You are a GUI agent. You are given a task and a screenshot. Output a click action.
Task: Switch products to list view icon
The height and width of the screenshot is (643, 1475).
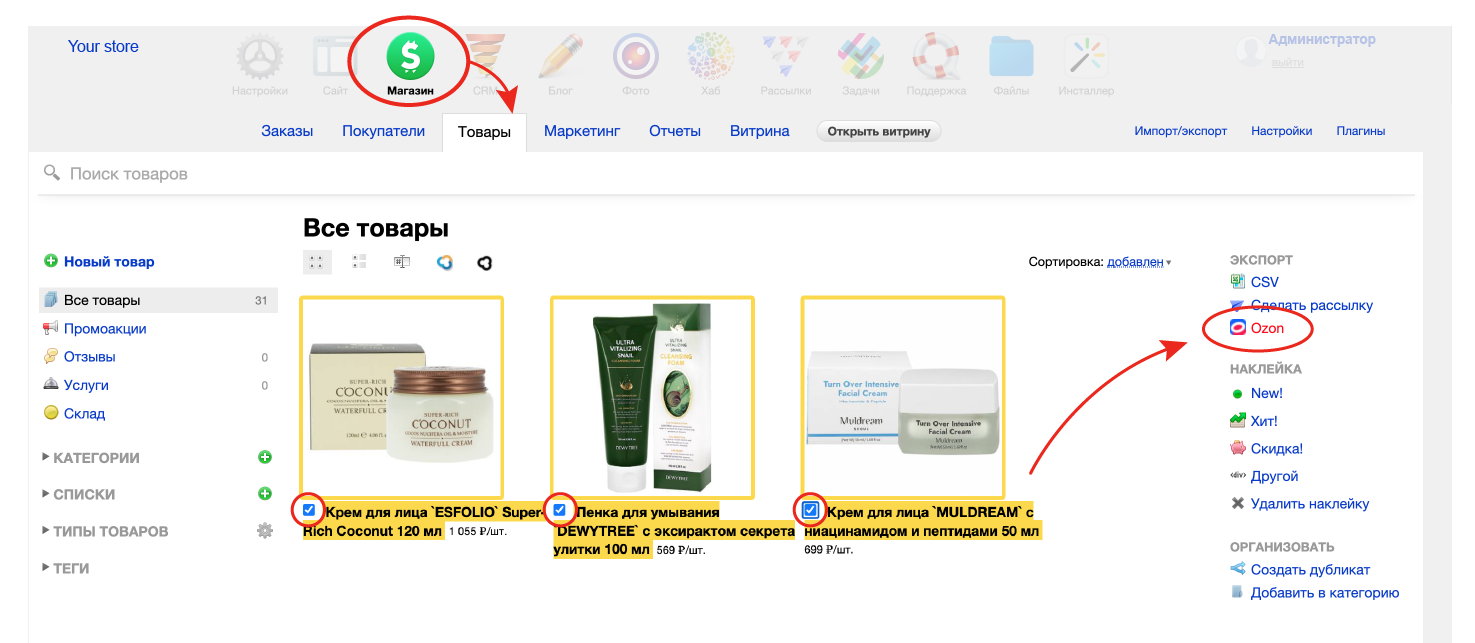(x=359, y=262)
